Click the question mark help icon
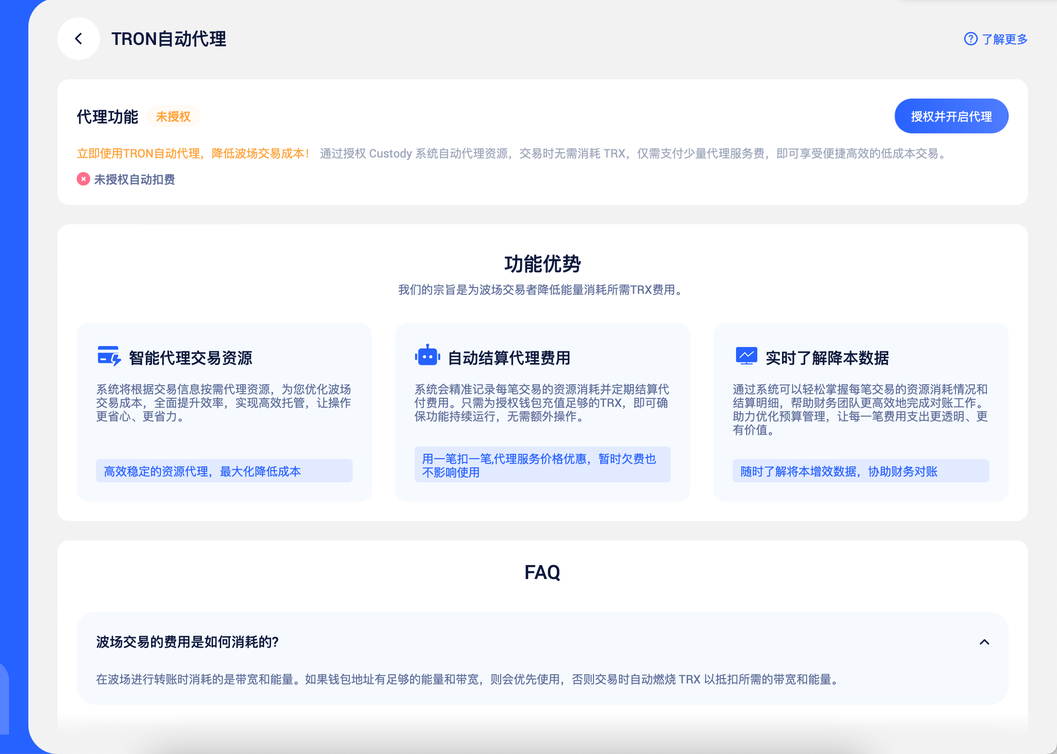This screenshot has width=1057, height=754. [969, 38]
